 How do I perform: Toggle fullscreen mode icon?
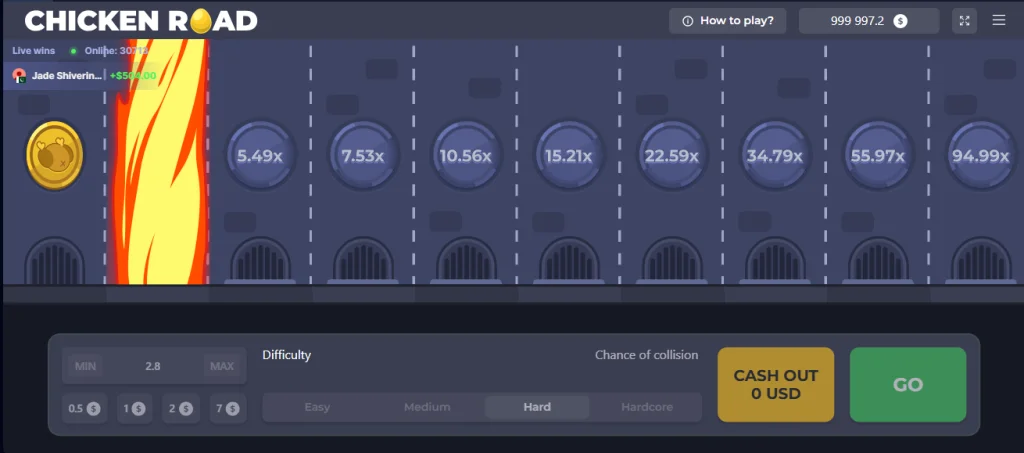click(965, 21)
